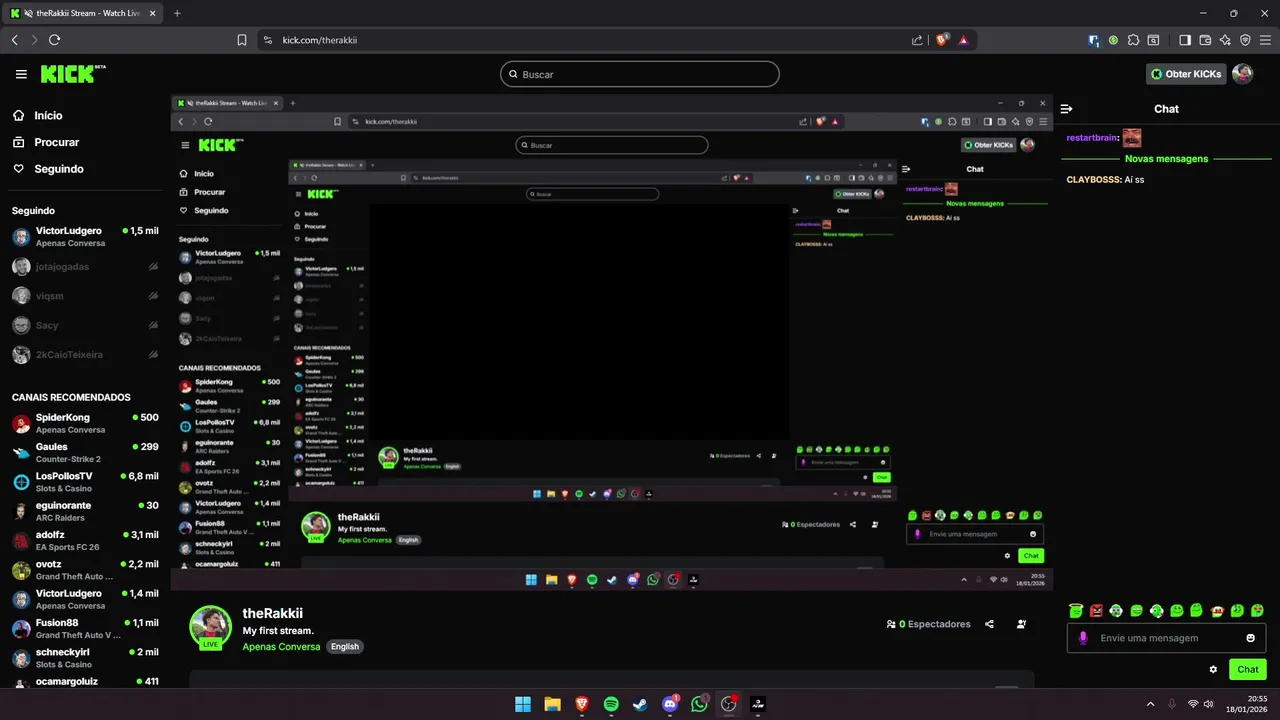Open the Windows Start button on the taskbar

coord(523,704)
